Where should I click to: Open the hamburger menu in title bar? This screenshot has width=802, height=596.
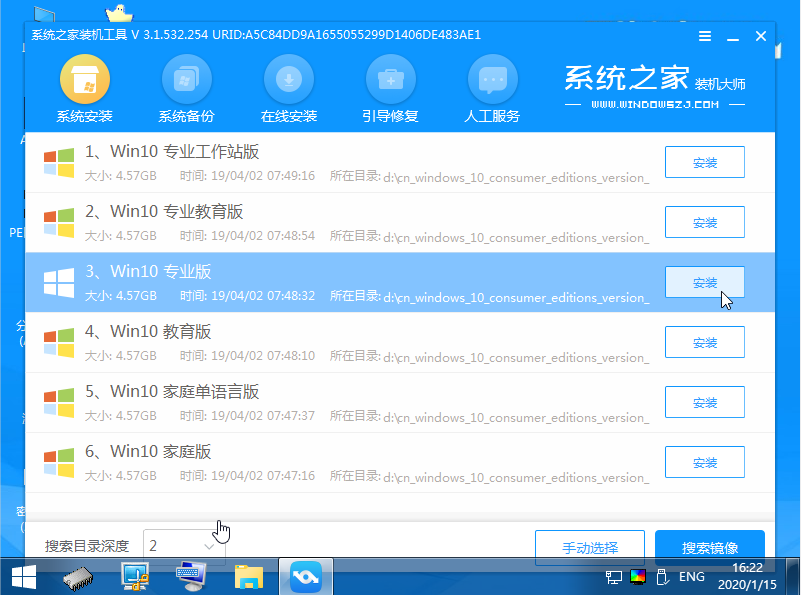705,36
